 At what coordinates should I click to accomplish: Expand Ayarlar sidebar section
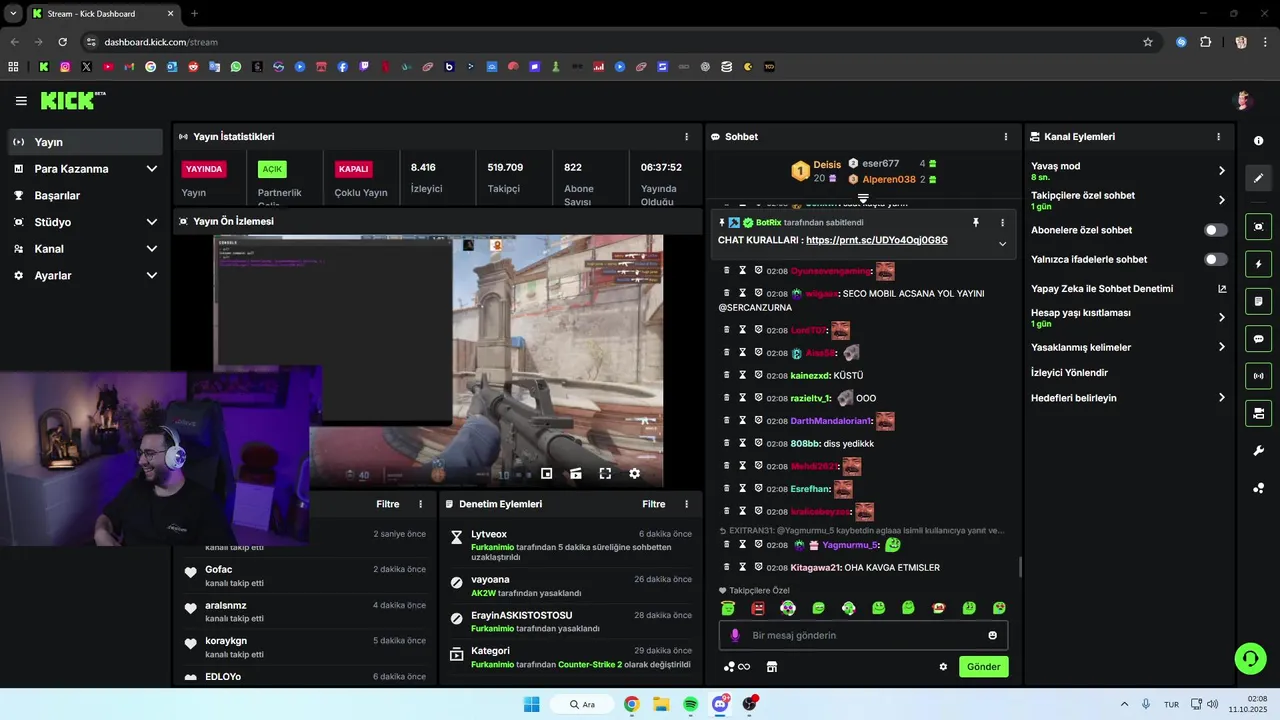(152, 276)
